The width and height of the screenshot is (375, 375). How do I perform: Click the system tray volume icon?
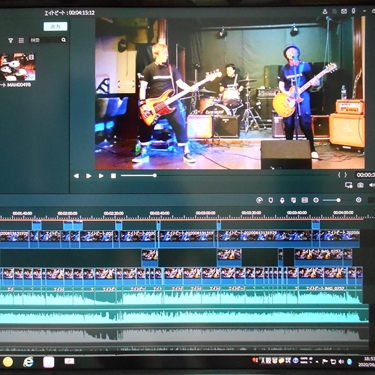(x=341, y=362)
